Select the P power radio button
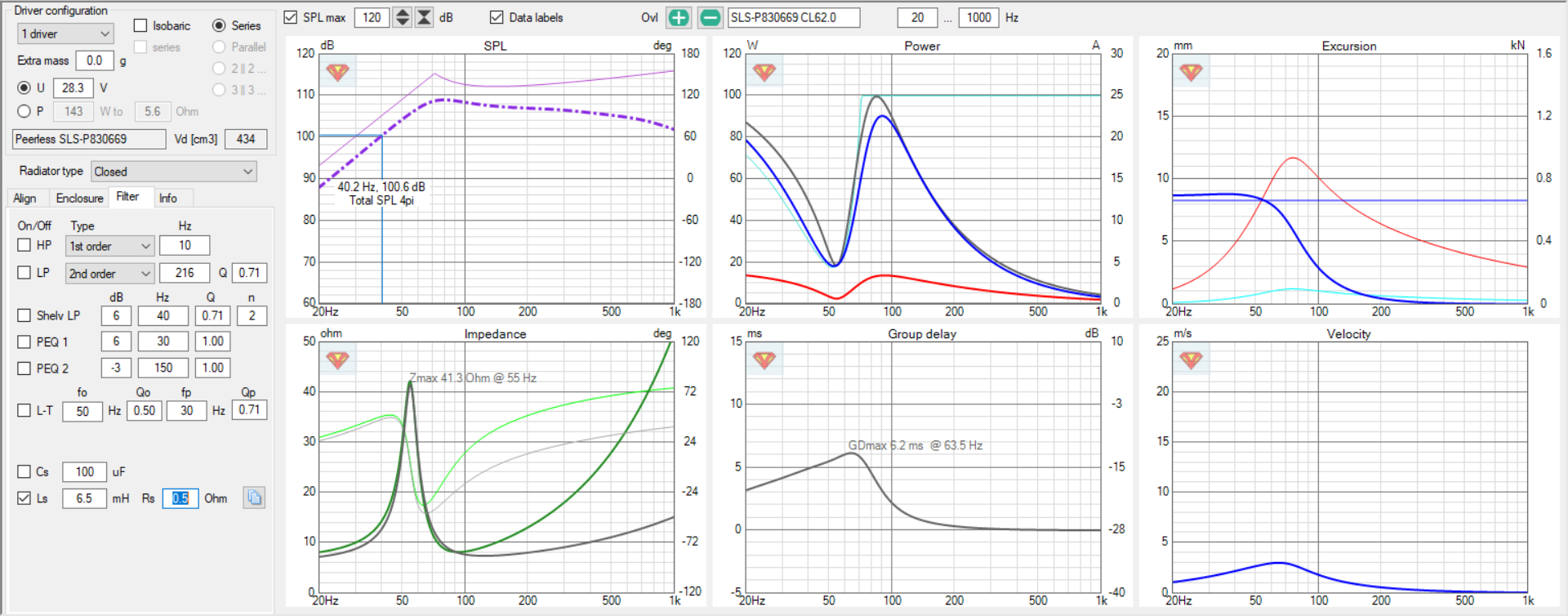 tap(24, 111)
